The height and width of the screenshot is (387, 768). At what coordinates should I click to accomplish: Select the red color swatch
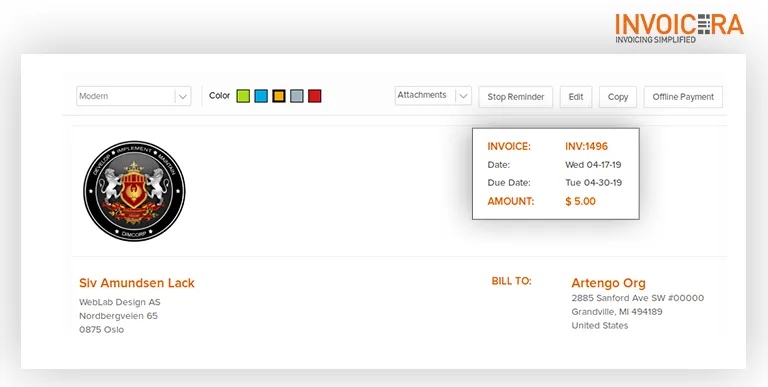point(314,96)
